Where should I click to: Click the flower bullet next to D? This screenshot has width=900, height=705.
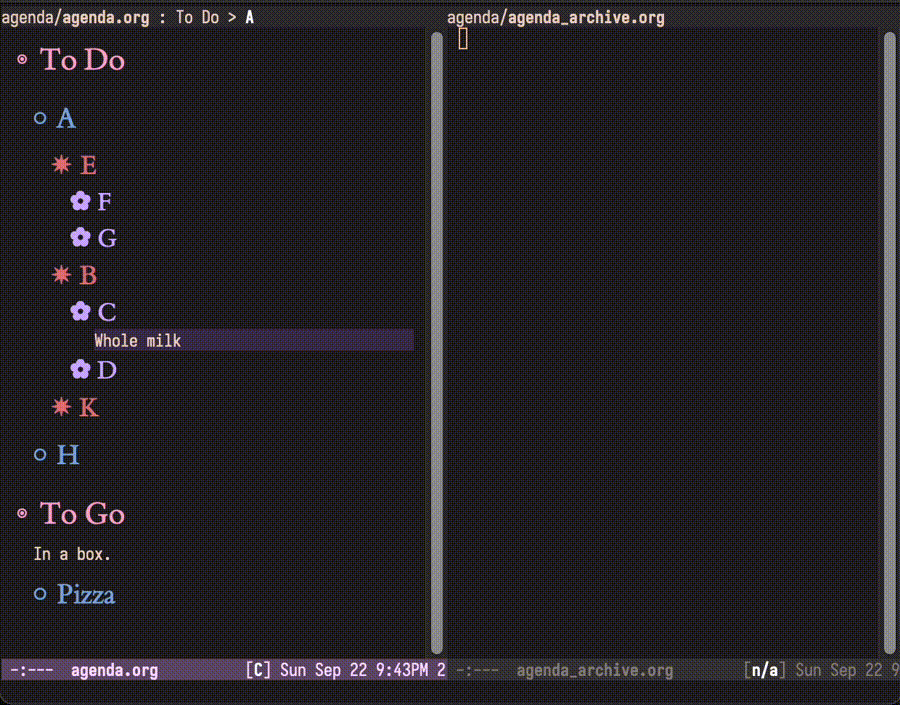point(80,370)
